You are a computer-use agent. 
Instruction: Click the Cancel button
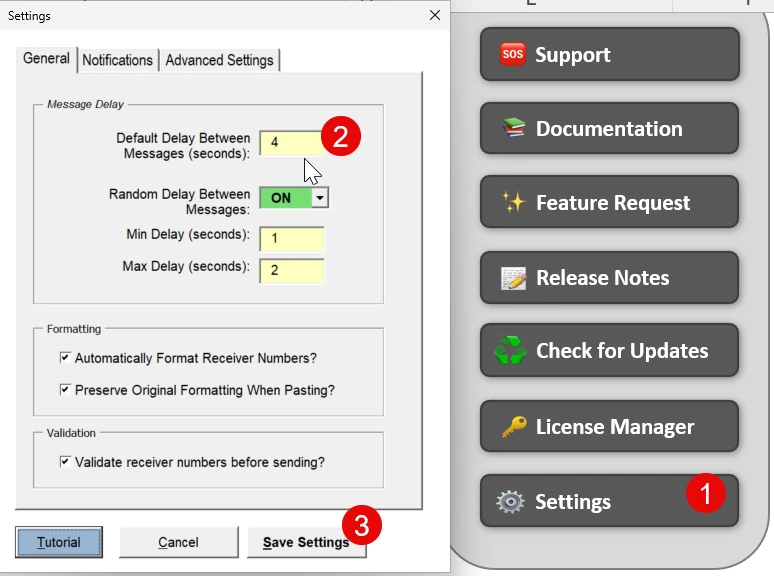[178, 542]
